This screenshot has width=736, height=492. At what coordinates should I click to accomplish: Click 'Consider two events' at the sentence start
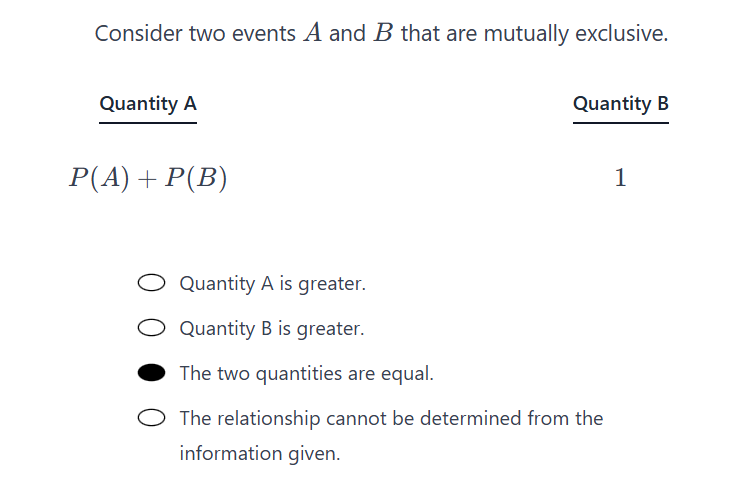(195, 33)
